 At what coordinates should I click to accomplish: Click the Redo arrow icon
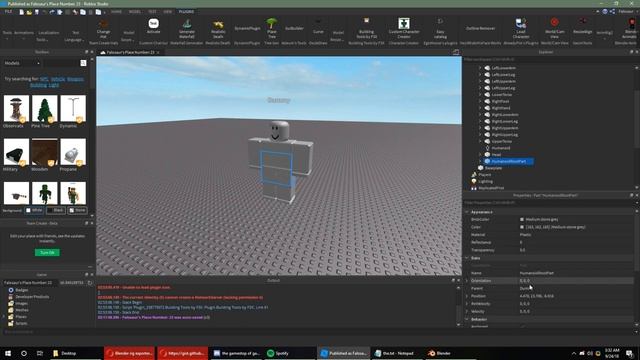coord(52,12)
